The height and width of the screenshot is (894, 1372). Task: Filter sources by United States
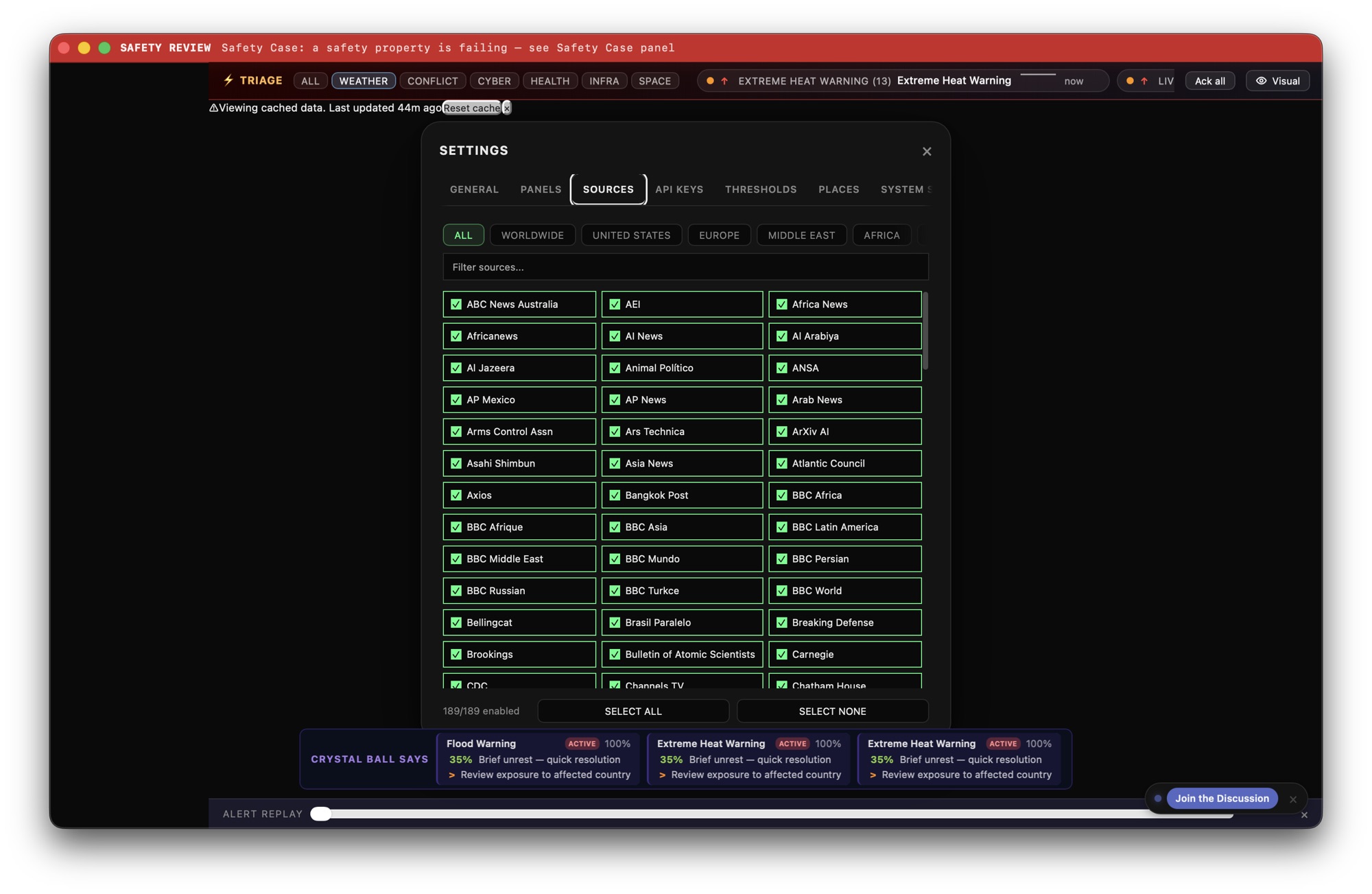click(x=631, y=235)
